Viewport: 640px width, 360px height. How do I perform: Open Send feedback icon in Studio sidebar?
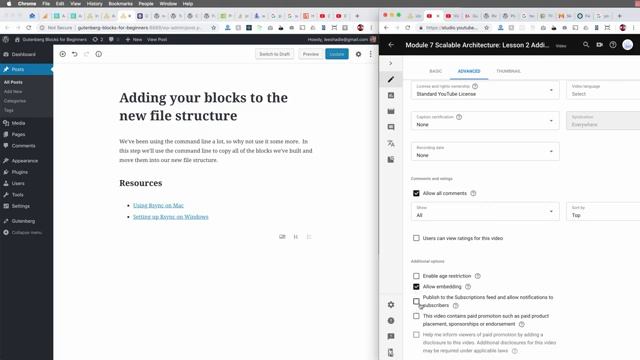pyautogui.click(x=391, y=336)
